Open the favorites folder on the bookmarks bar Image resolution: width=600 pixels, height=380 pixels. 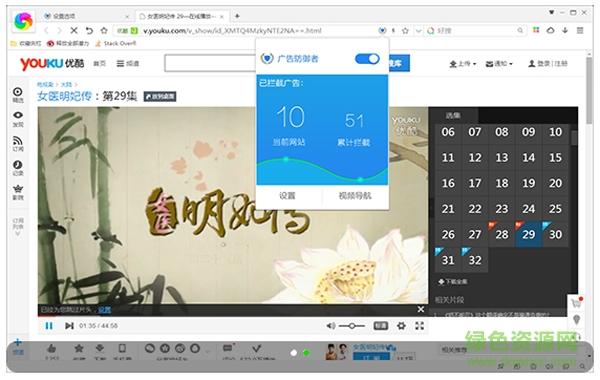pos(26,43)
